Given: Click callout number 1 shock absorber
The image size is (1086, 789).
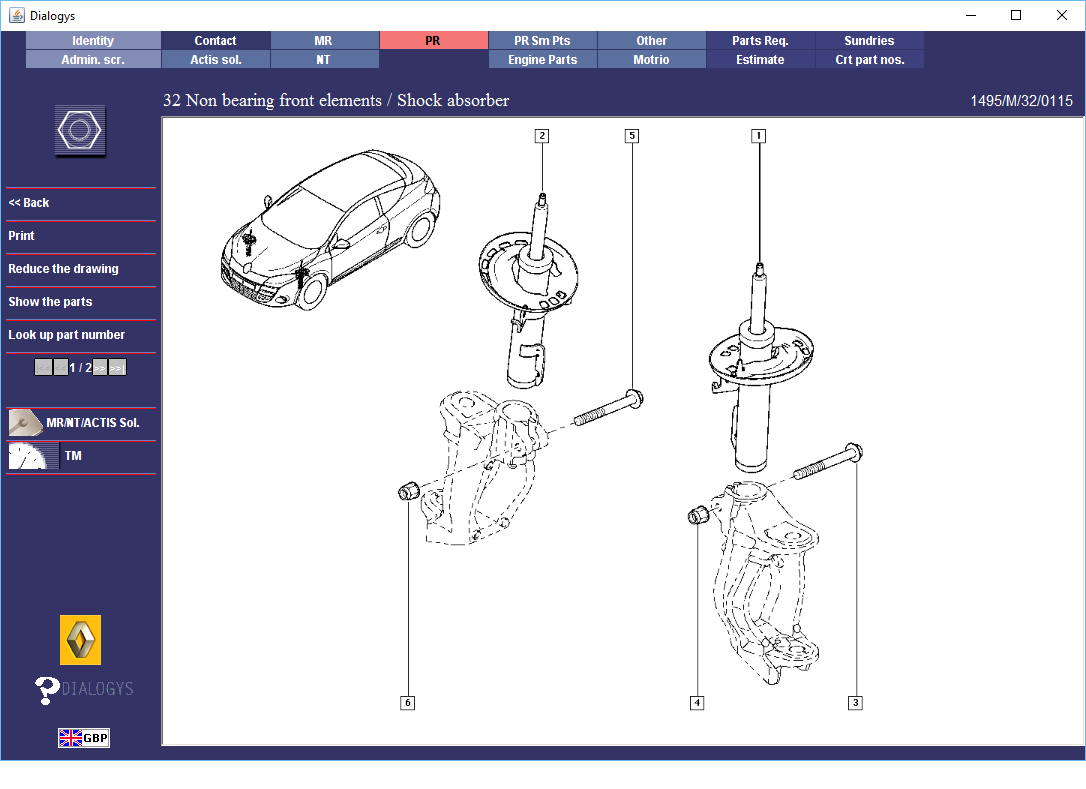Looking at the screenshot, I should [x=758, y=136].
